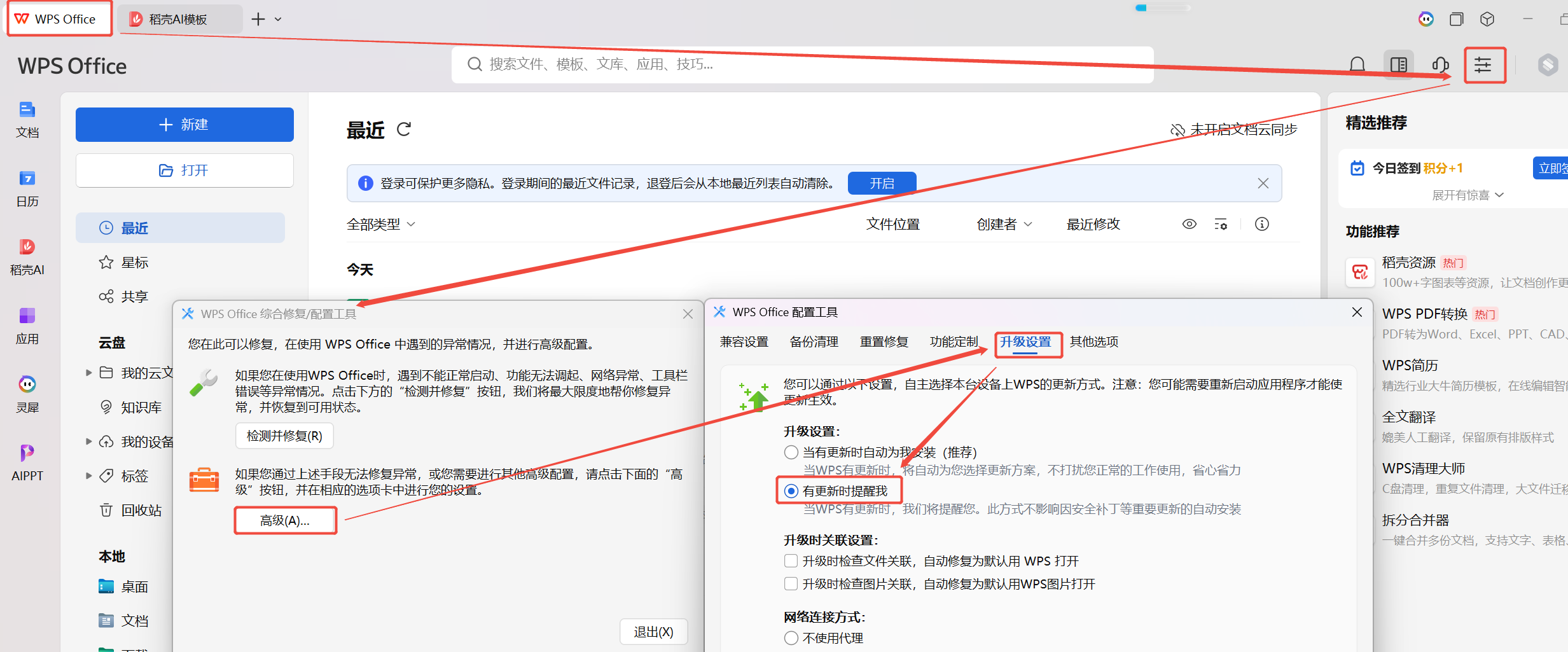1568x652 pixels.
Task: Click the 高级(A)... button
Action: point(284,520)
